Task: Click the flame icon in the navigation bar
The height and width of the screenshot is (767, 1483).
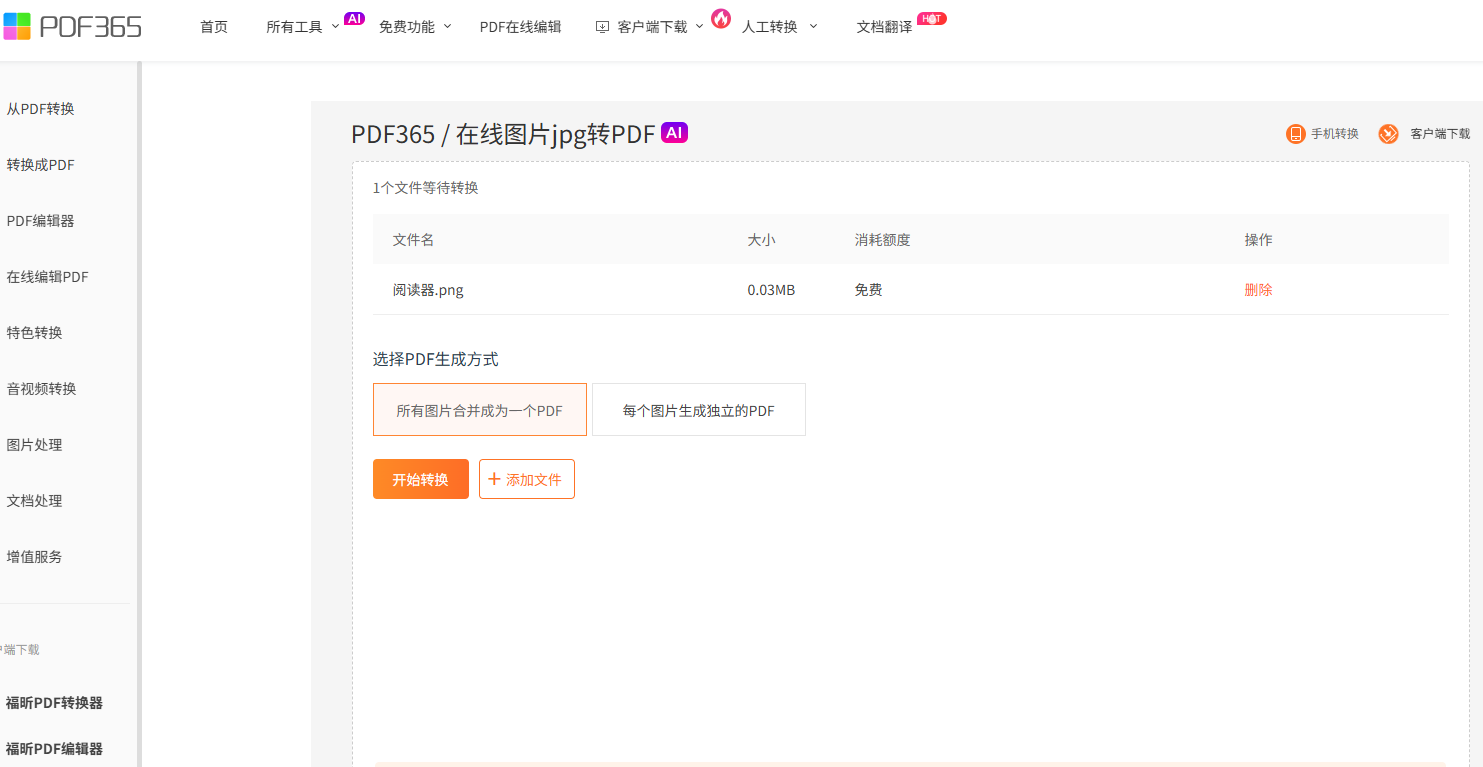Action: [x=721, y=18]
